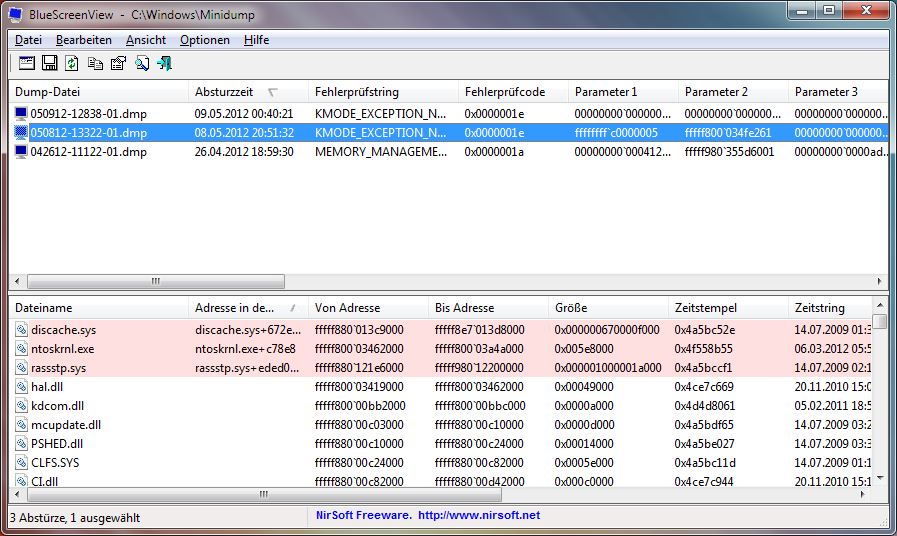Click the lower pane vertical scroll down arrow

click(x=880, y=478)
